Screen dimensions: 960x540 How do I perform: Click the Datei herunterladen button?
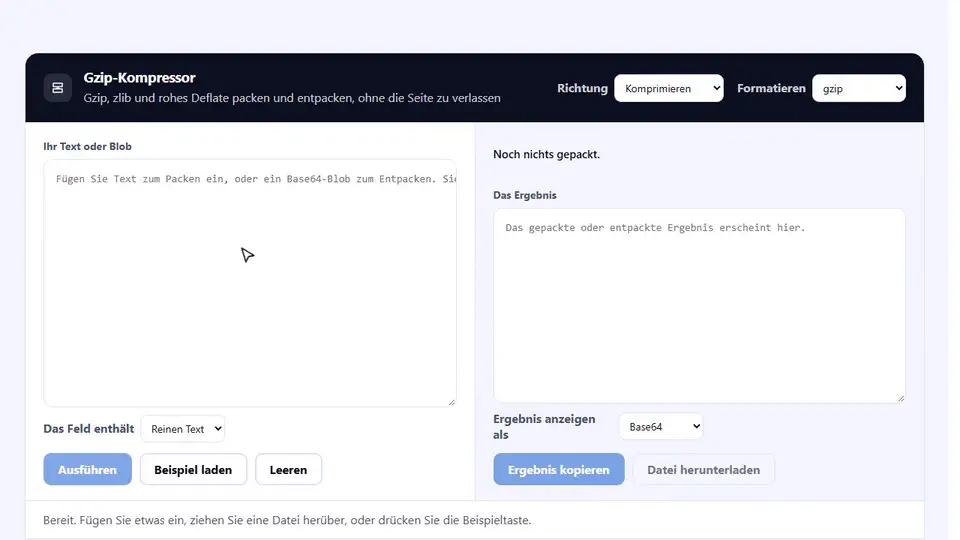coord(703,470)
